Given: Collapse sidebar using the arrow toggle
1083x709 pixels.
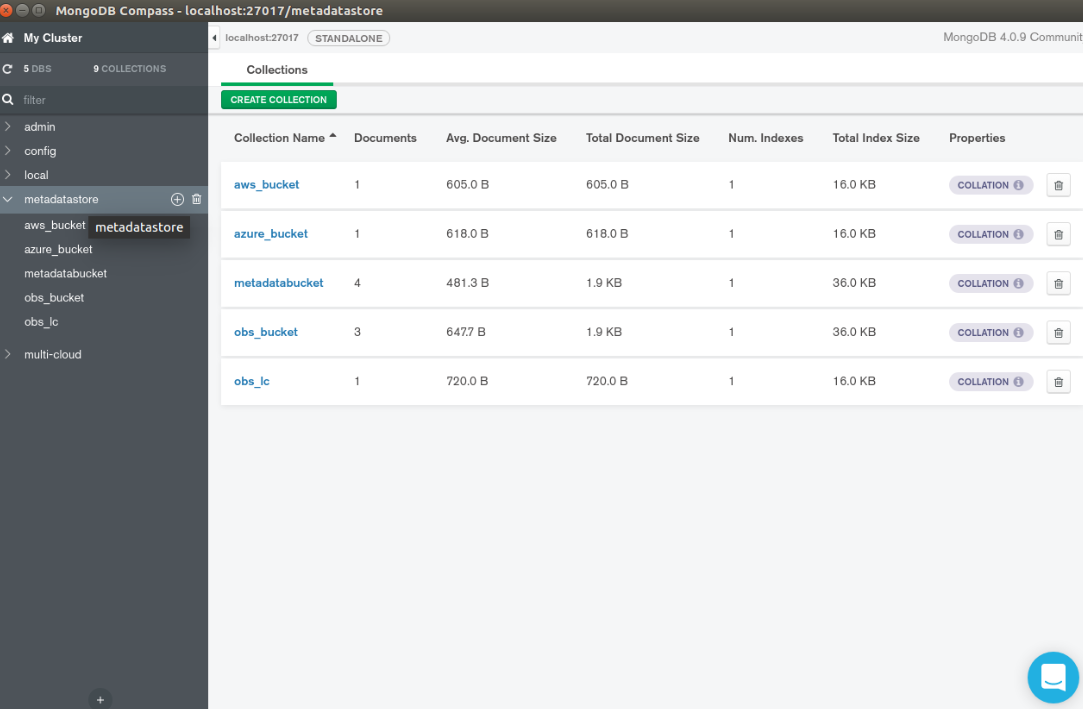Looking at the screenshot, I should click(214, 38).
